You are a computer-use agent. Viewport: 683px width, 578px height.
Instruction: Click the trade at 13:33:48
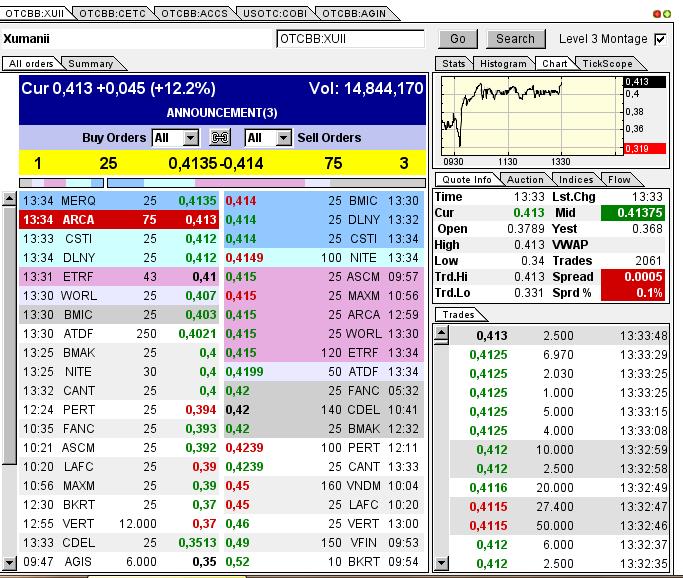coord(559,336)
